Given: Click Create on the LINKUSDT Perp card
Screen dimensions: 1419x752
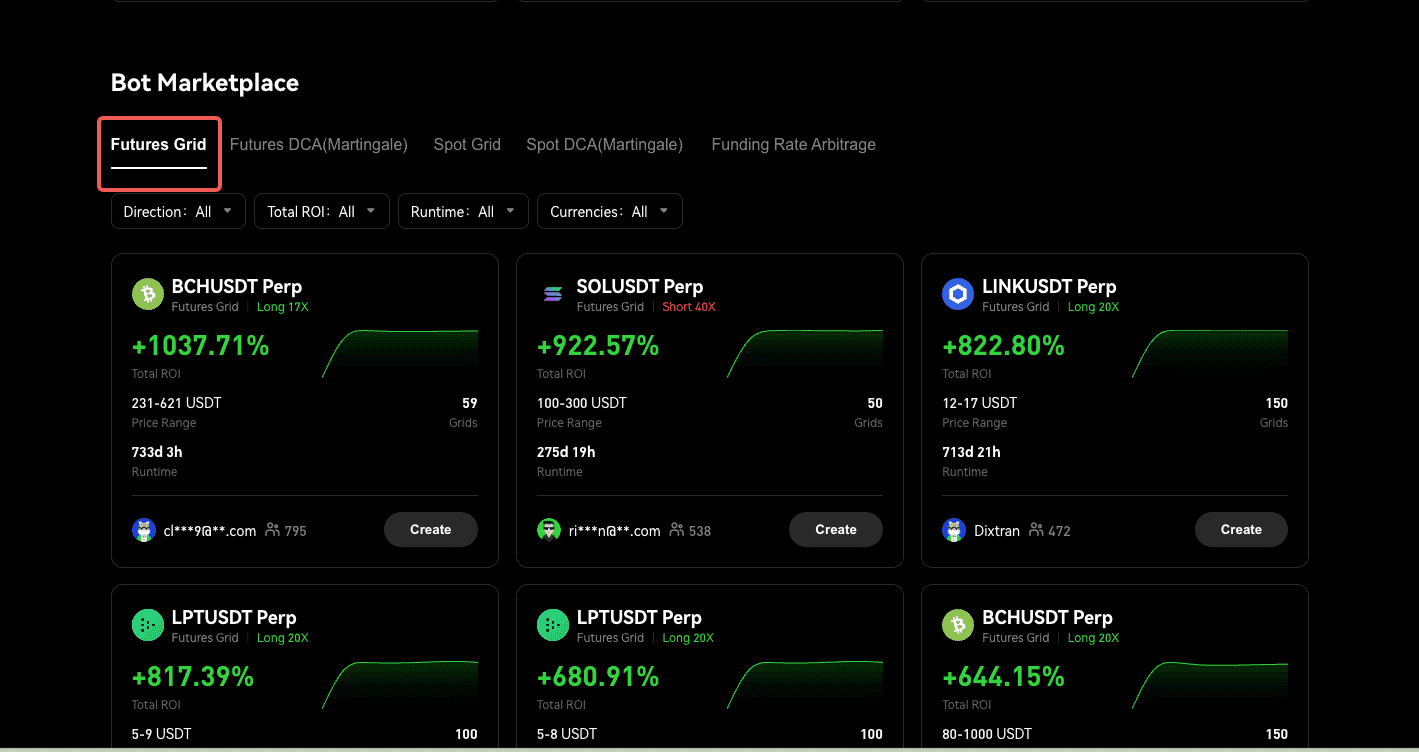Looking at the screenshot, I should (1240, 530).
